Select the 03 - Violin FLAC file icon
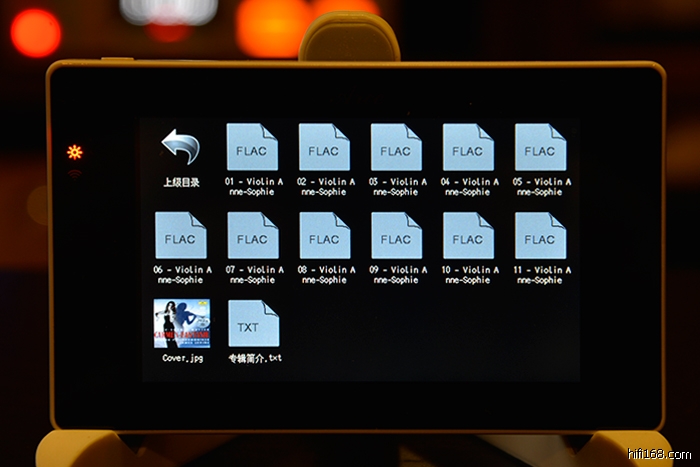 pyautogui.click(x=396, y=148)
